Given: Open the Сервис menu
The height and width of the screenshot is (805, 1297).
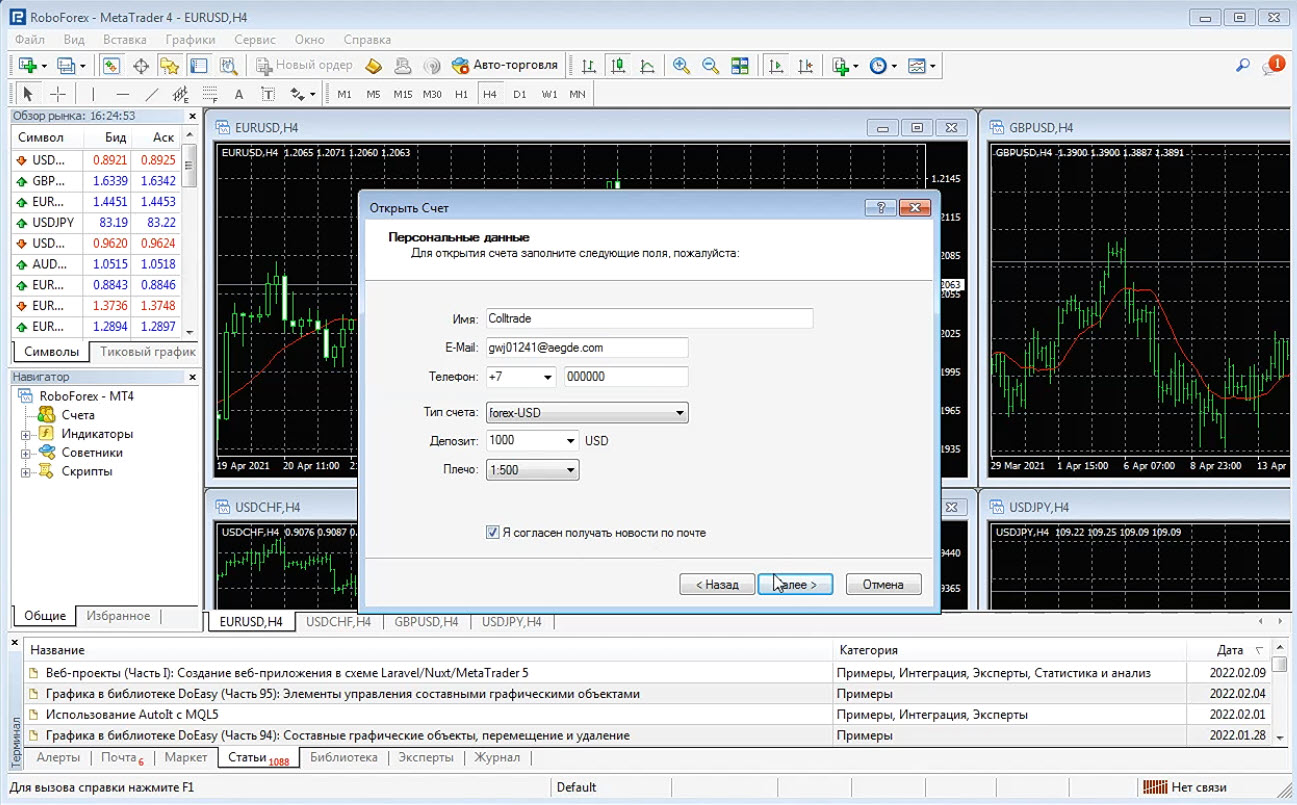Looking at the screenshot, I should point(255,40).
